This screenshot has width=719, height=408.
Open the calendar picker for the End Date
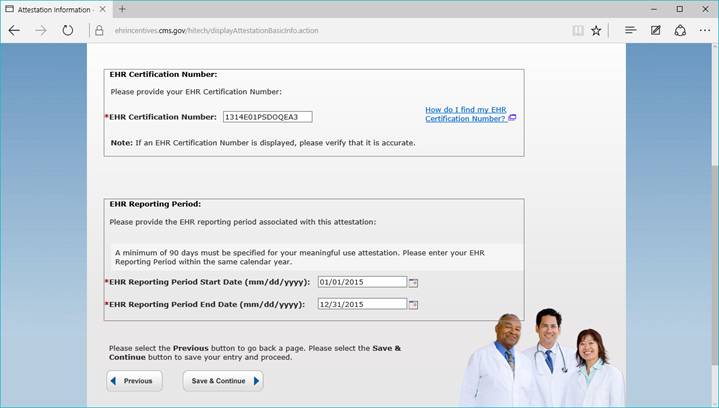tap(413, 304)
